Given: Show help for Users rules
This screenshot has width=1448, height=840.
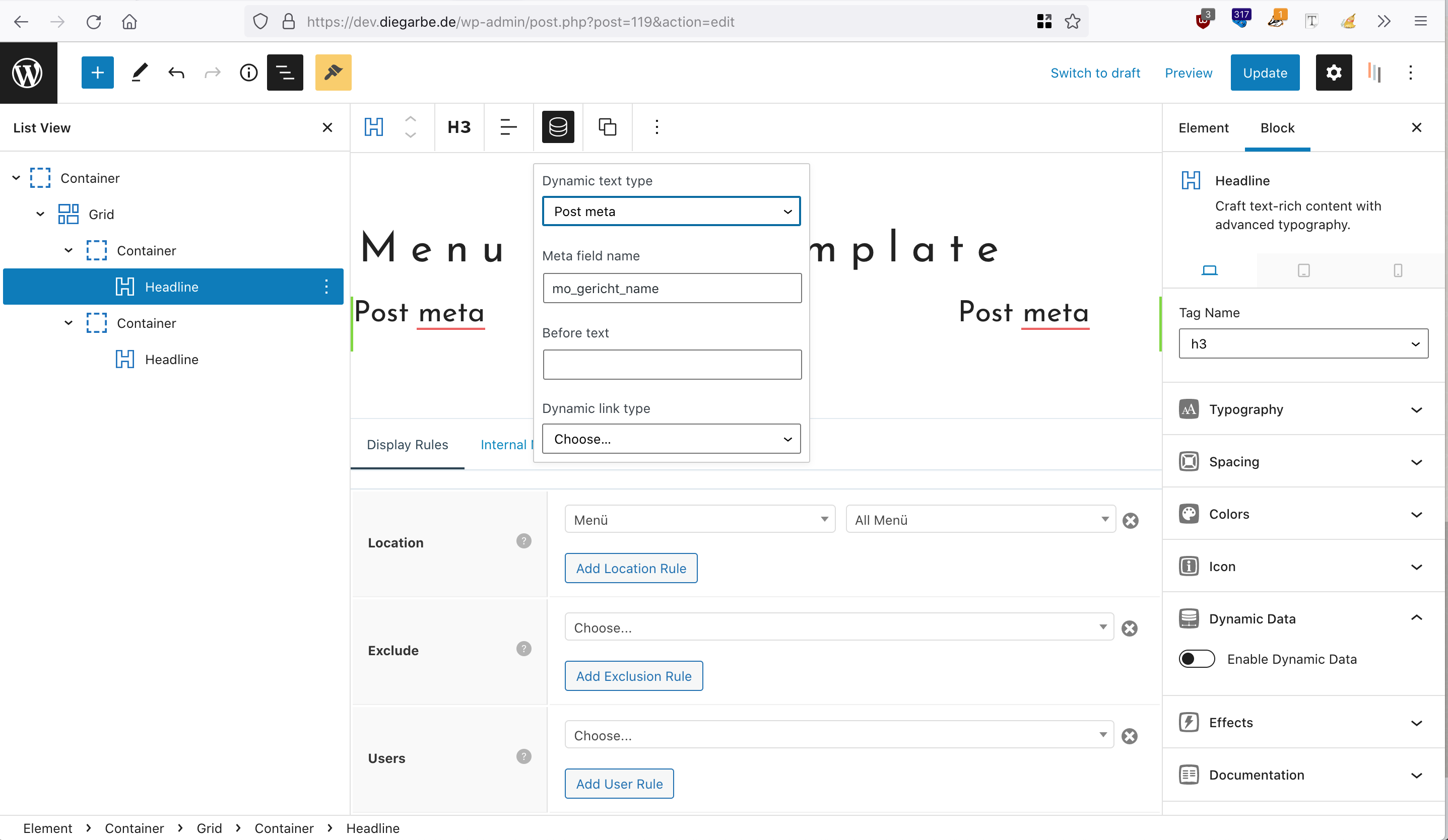Looking at the screenshot, I should 523,756.
